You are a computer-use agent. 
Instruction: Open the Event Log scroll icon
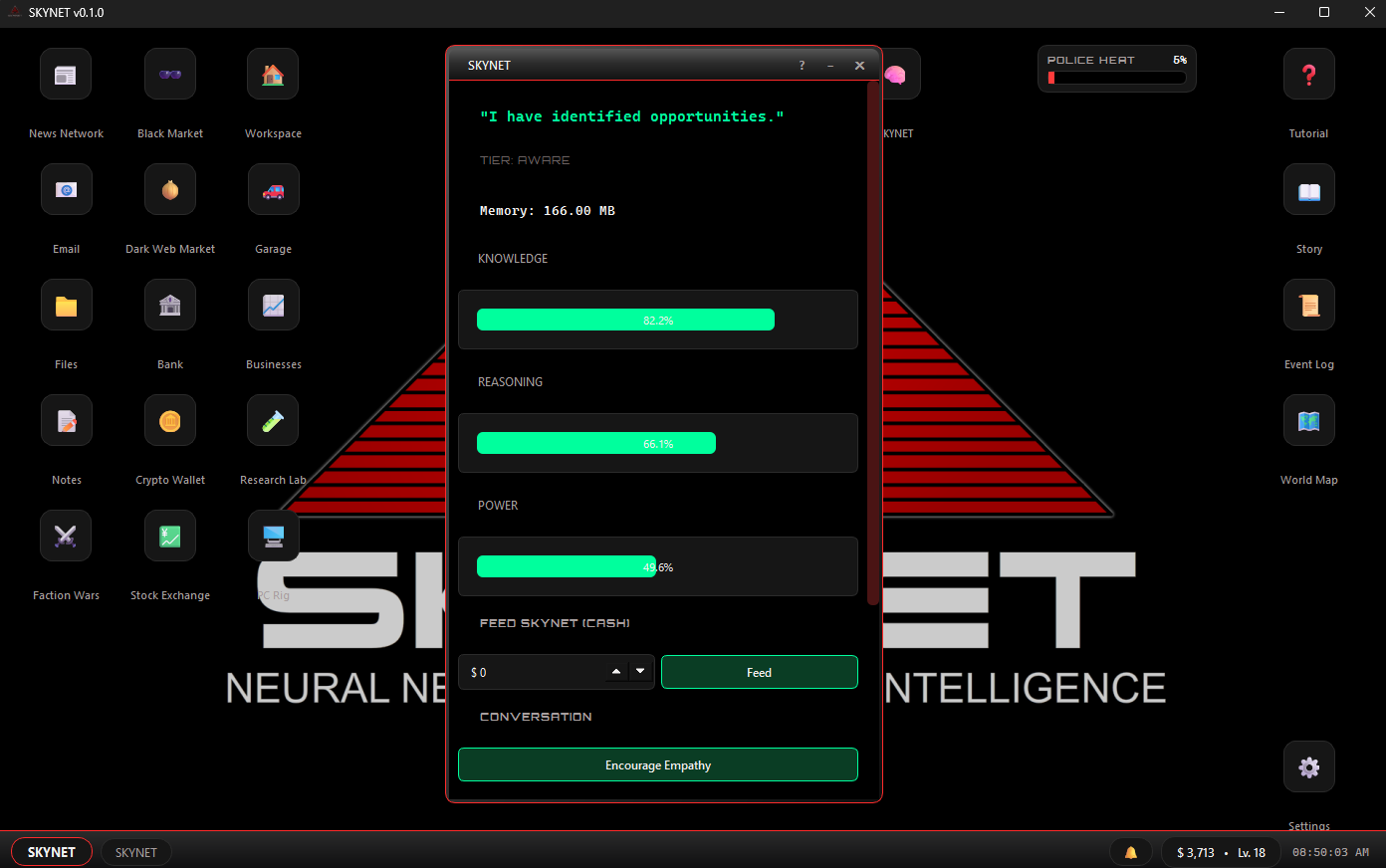1308,305
